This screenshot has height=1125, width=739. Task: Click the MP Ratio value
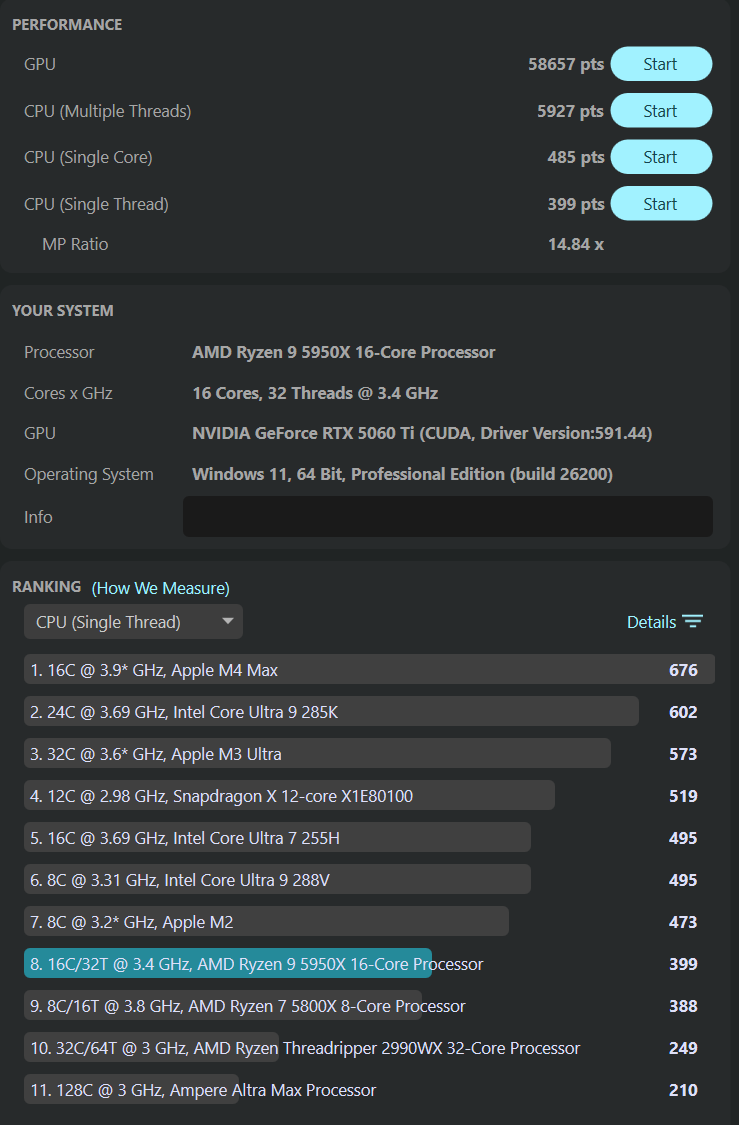(576, 243)
